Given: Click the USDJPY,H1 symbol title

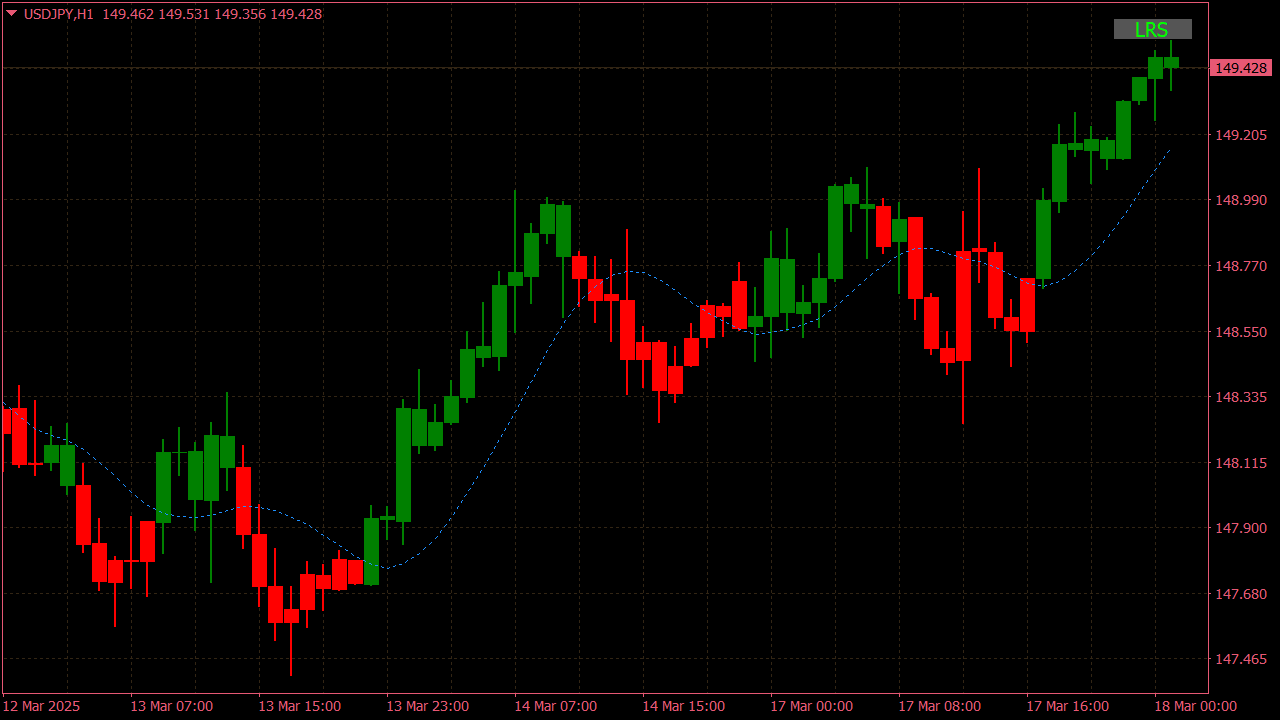Looking at the screenshot, I should point(58,14).
